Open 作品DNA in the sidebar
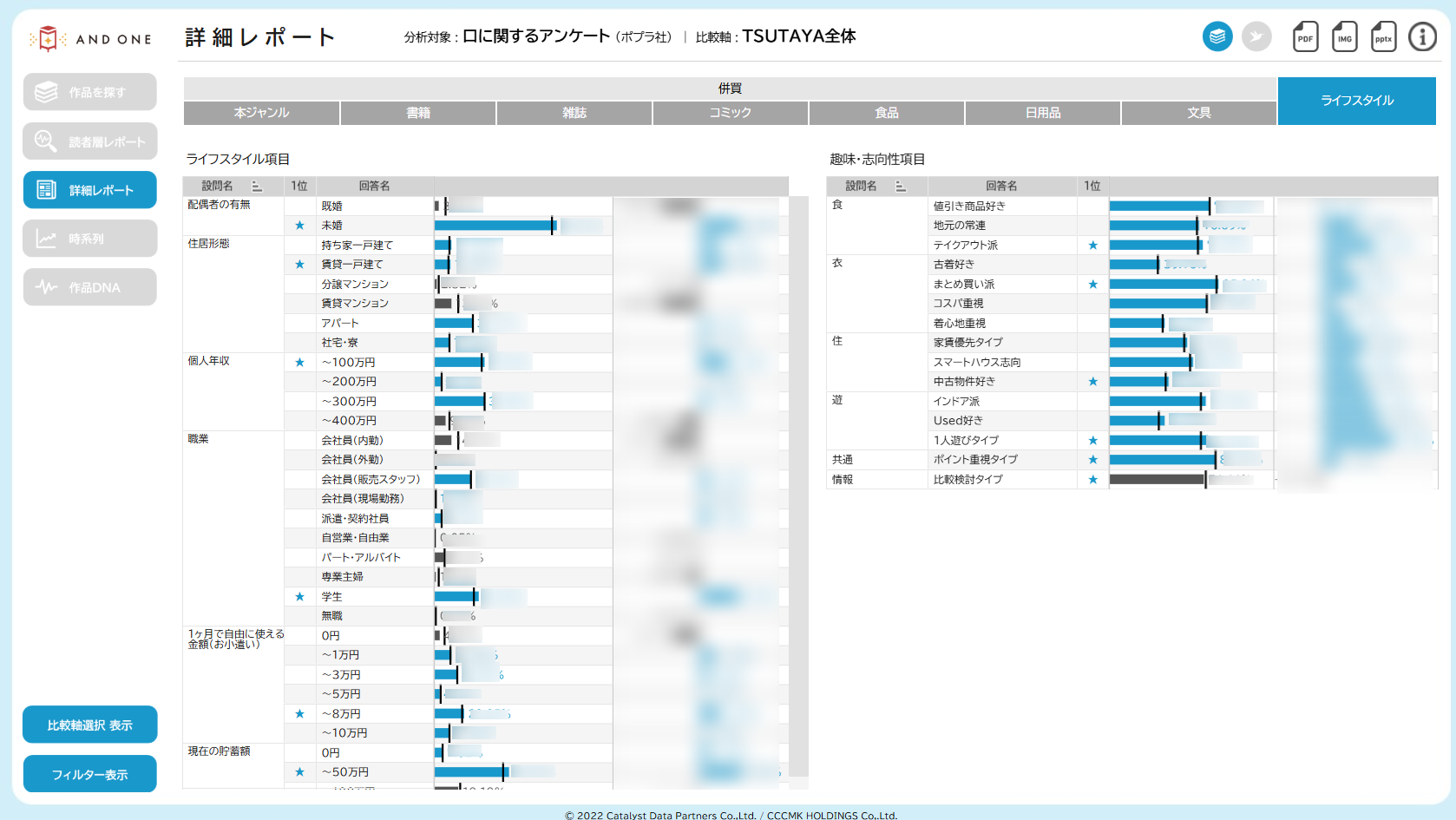Viewport: 1456px width, 820px height. 90,287
